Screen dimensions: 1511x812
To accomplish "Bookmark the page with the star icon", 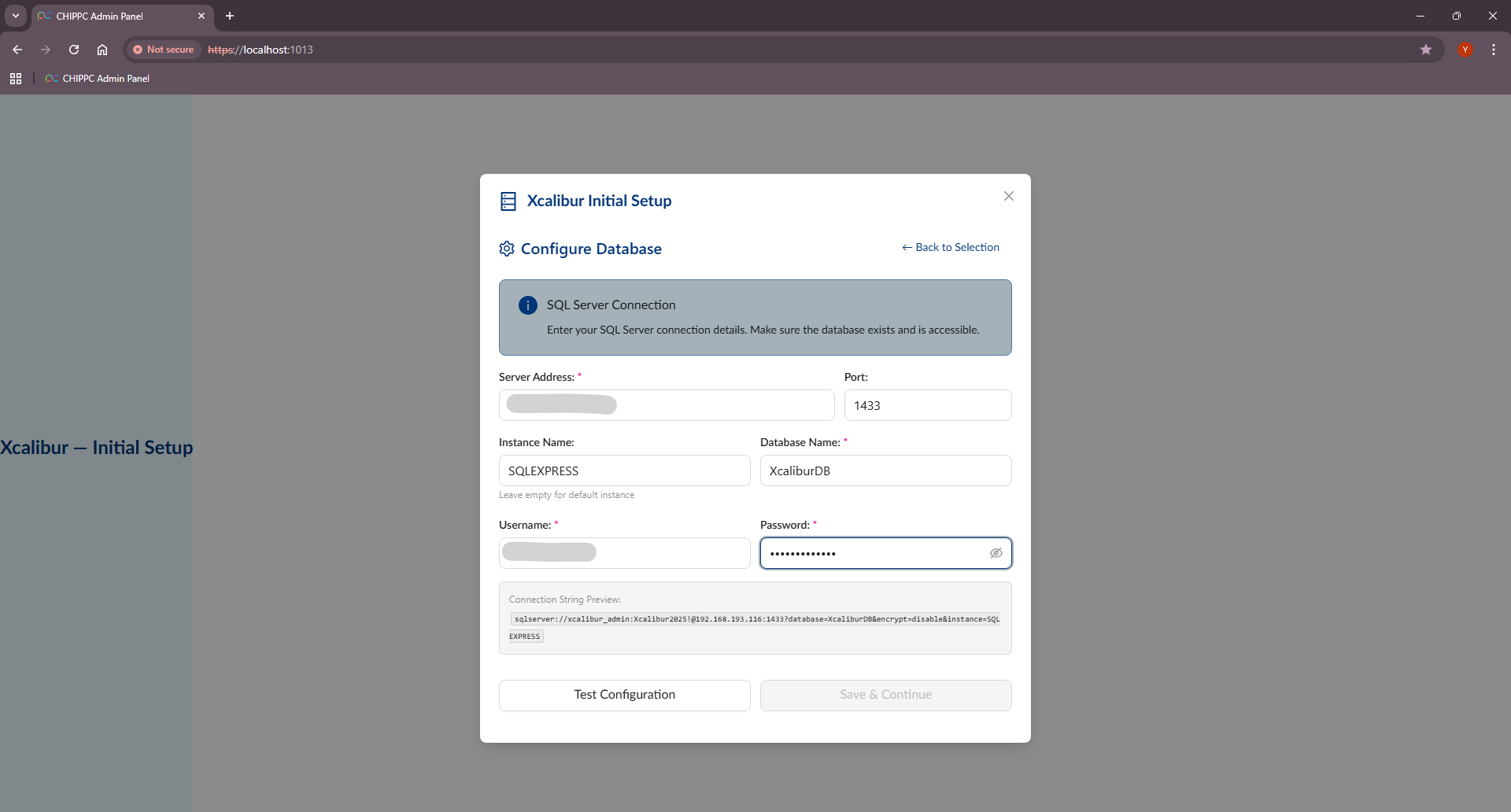I will [1426, 50].
